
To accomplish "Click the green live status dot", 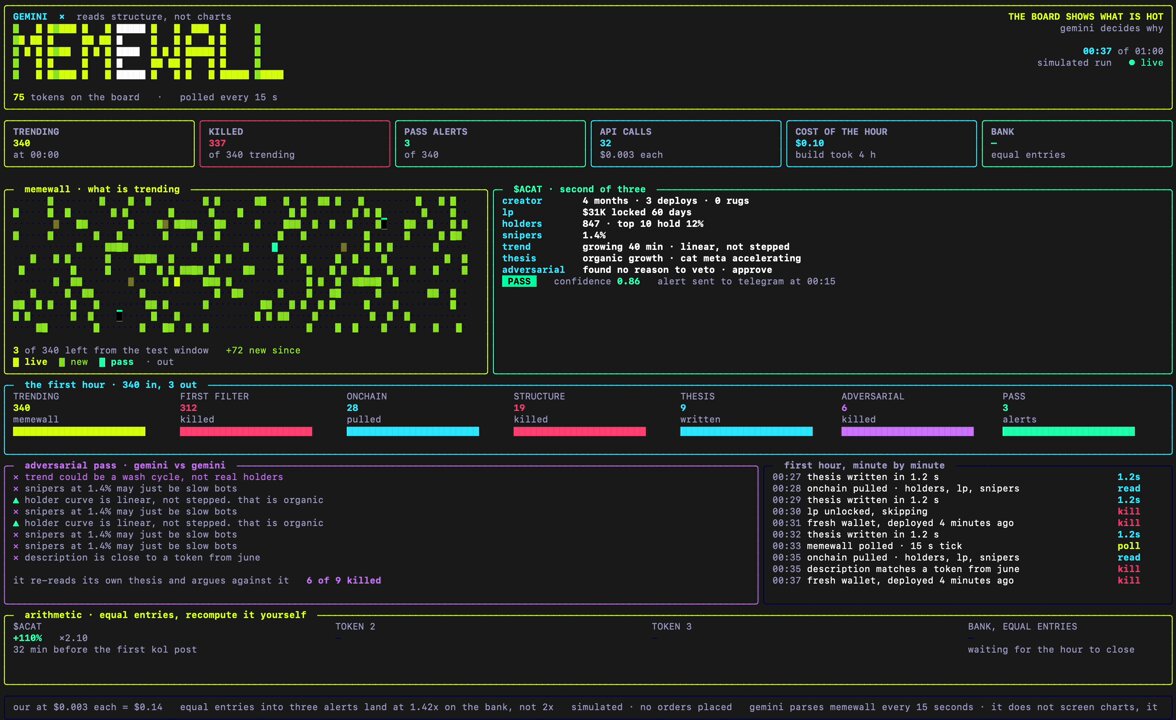I will click(x=1132, y=63).
